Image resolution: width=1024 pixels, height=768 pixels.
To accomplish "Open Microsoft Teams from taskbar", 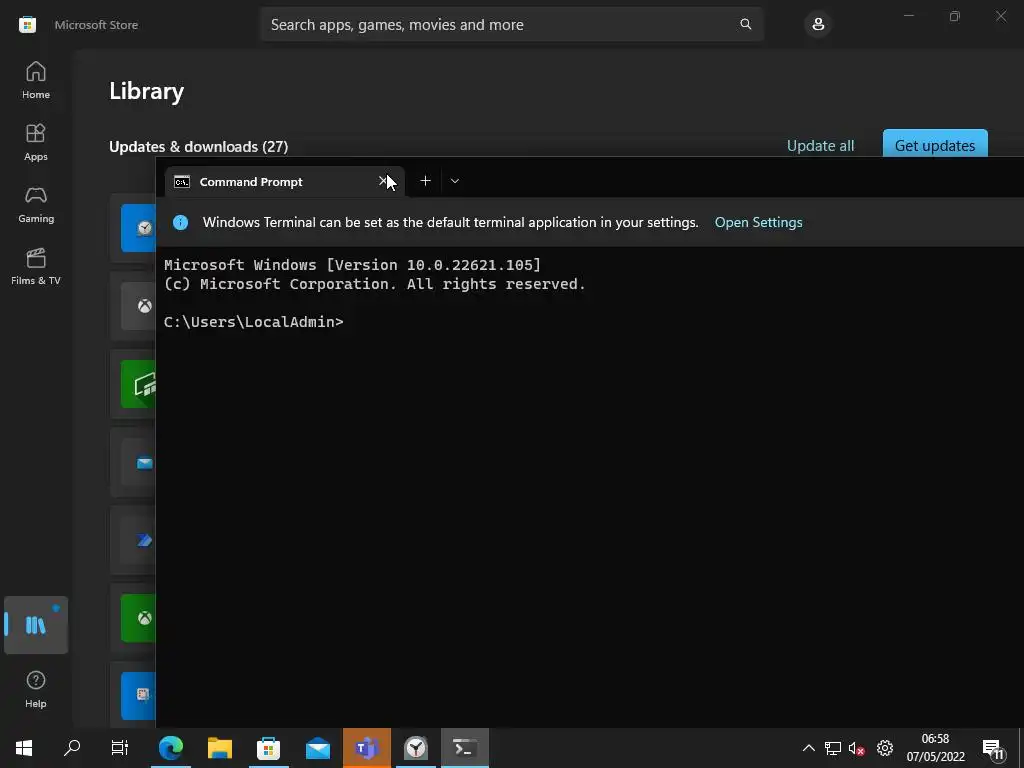I will (367, 748).
